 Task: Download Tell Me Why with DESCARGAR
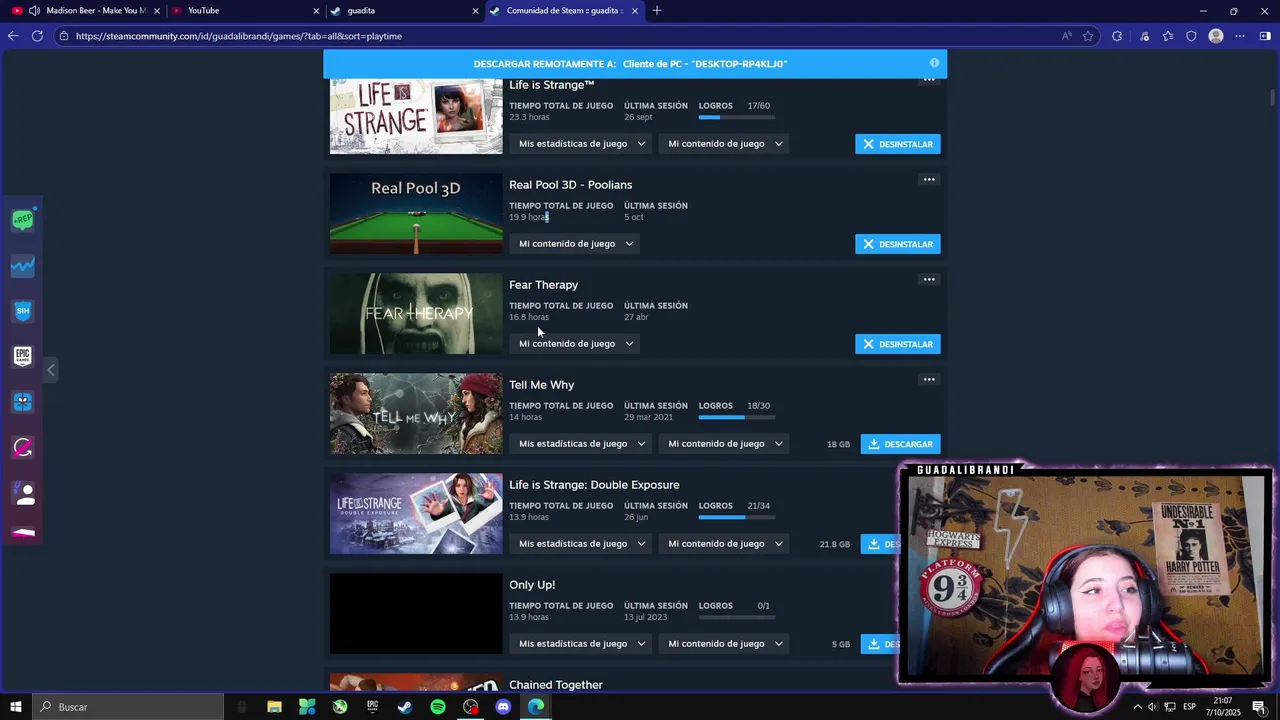[x=901, y=444]
